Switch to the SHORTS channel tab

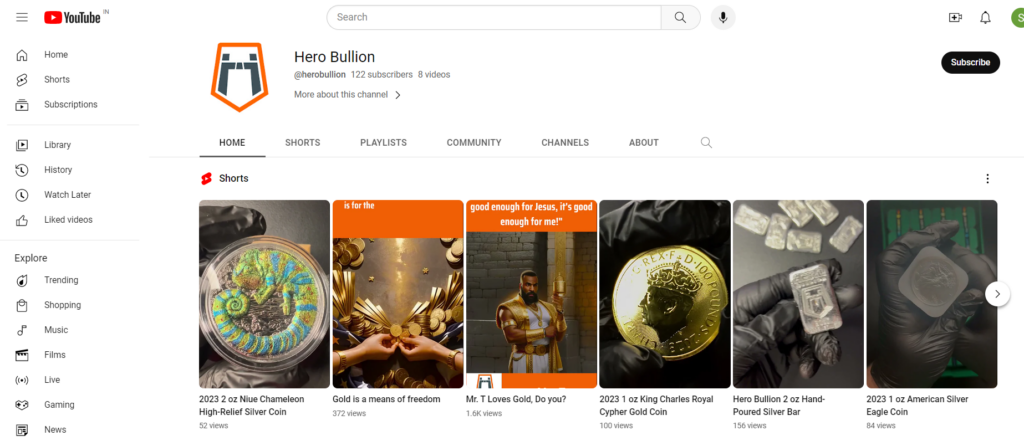pyautogui.click(x=302, y=142)
